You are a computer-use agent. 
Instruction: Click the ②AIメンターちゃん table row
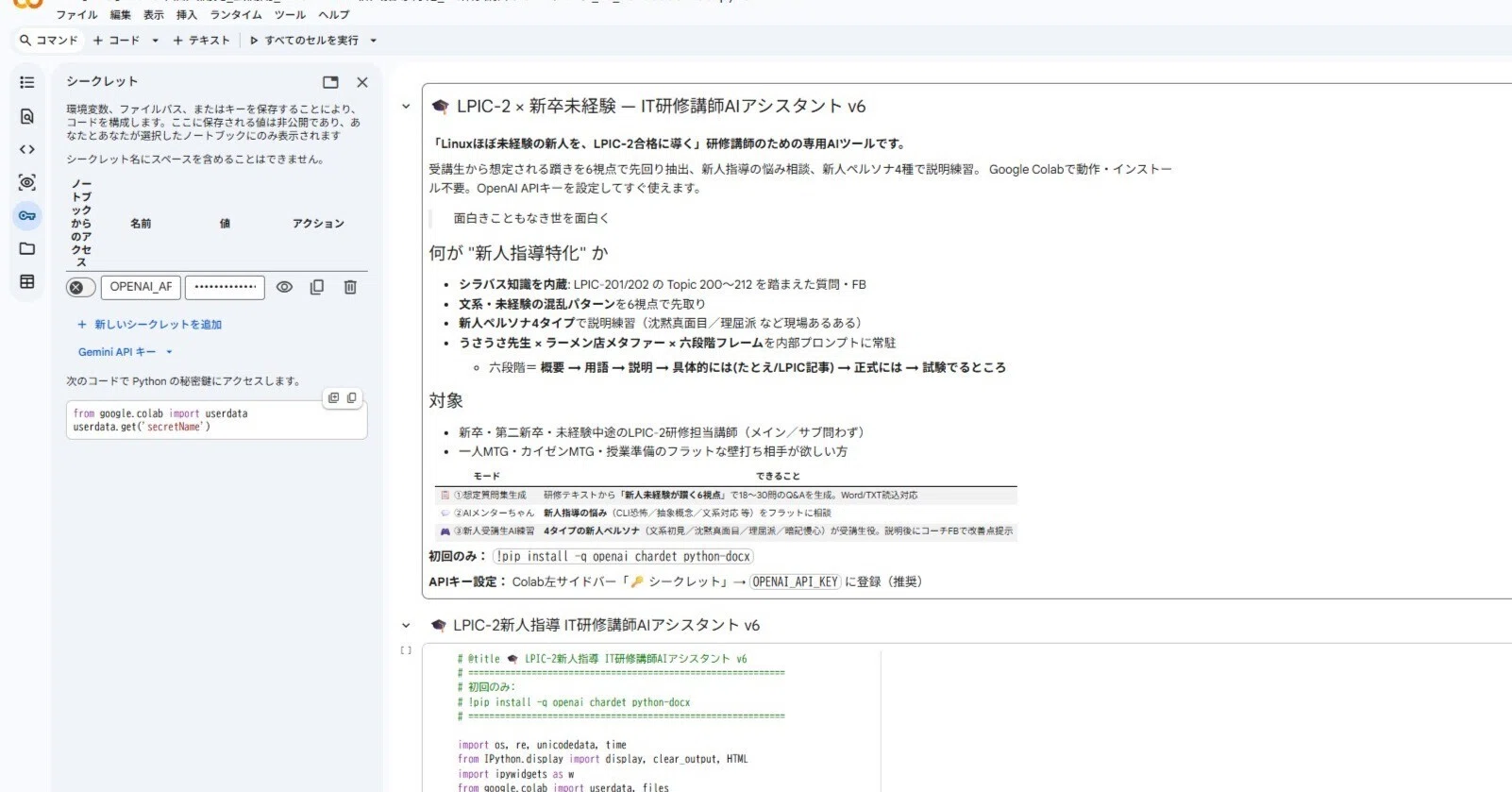[727, 513]
